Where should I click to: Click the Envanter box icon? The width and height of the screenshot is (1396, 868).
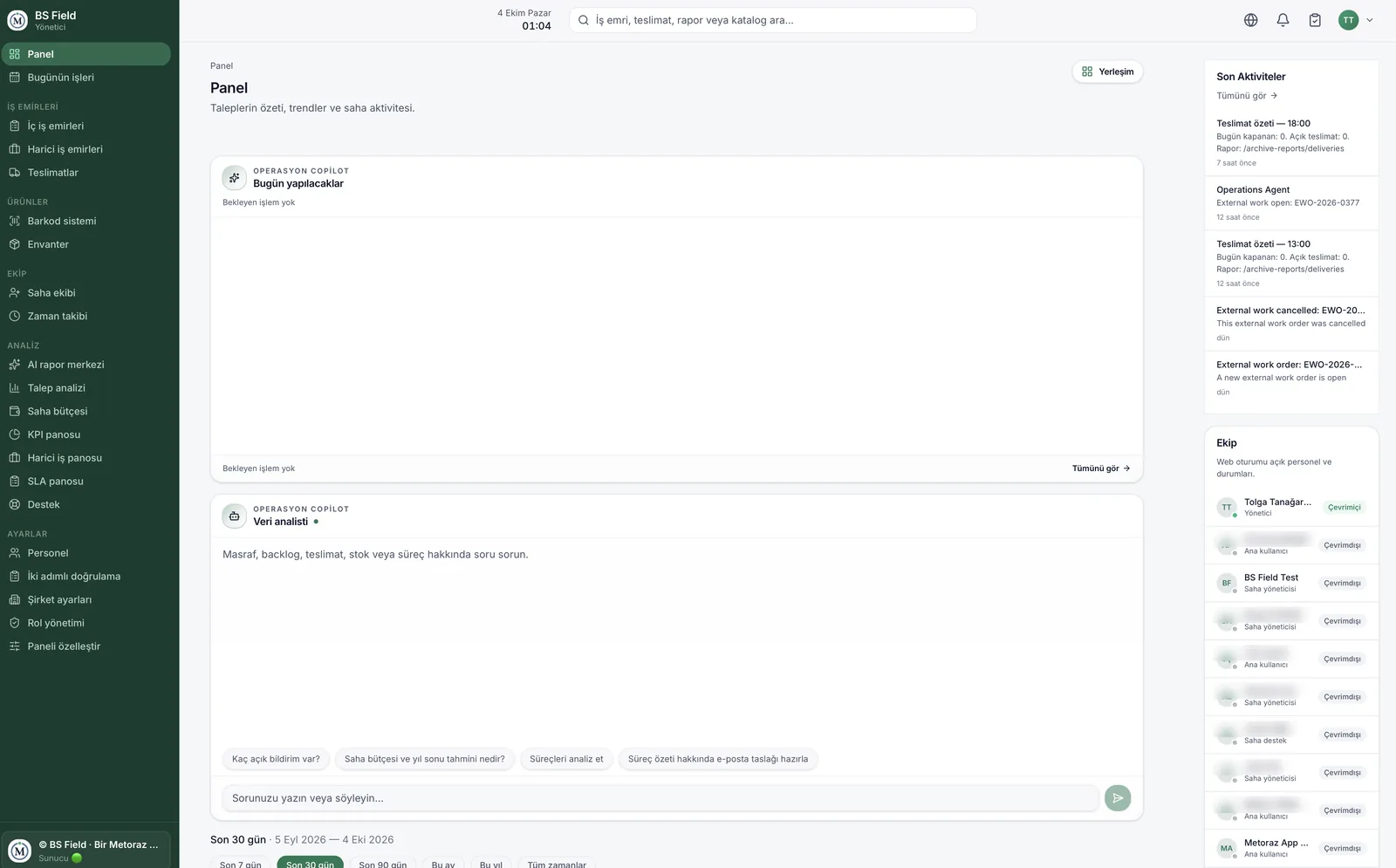[x=14, y=244]
